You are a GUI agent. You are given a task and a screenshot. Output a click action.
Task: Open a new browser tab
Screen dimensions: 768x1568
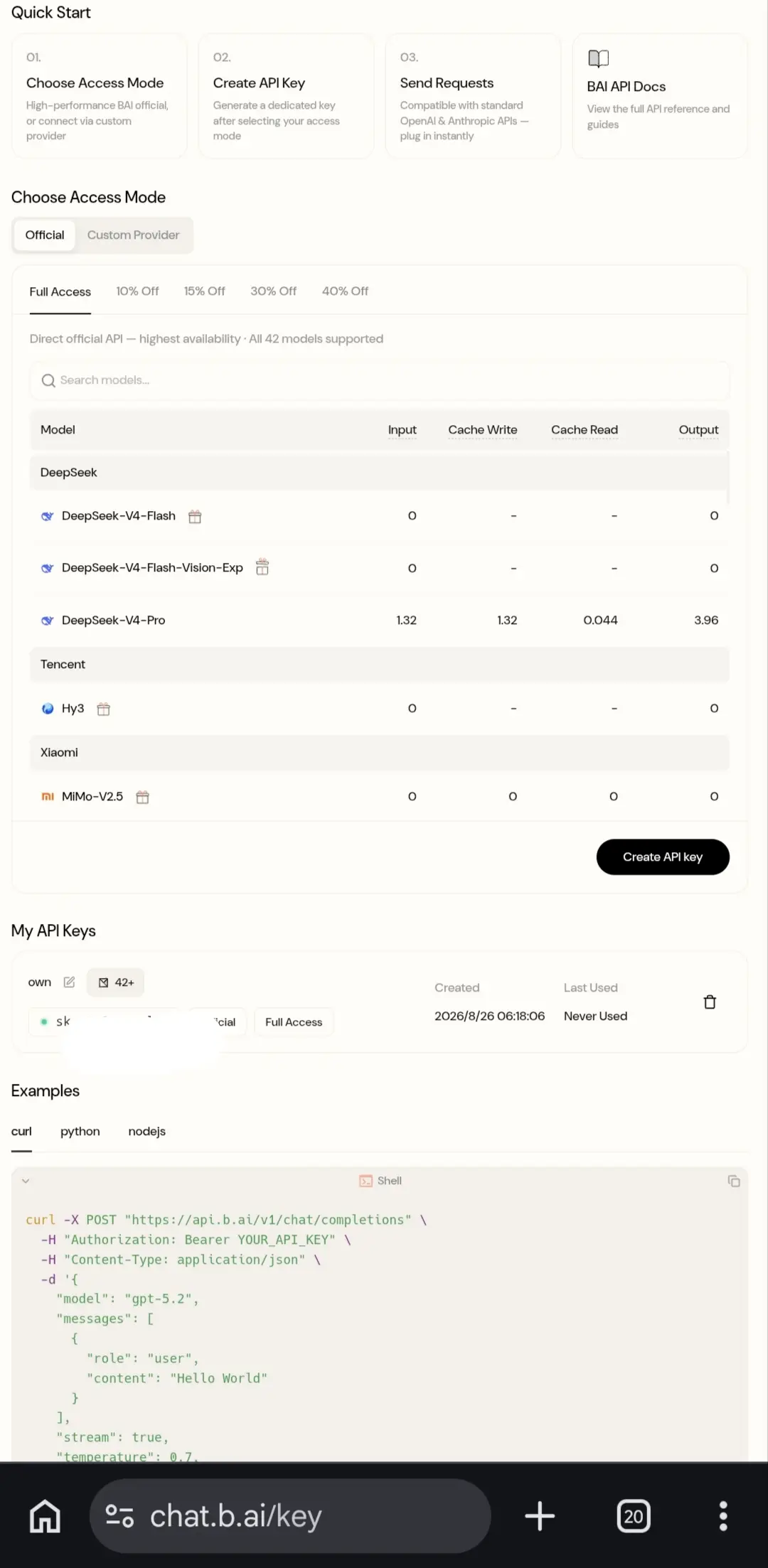click(540, 1516)
